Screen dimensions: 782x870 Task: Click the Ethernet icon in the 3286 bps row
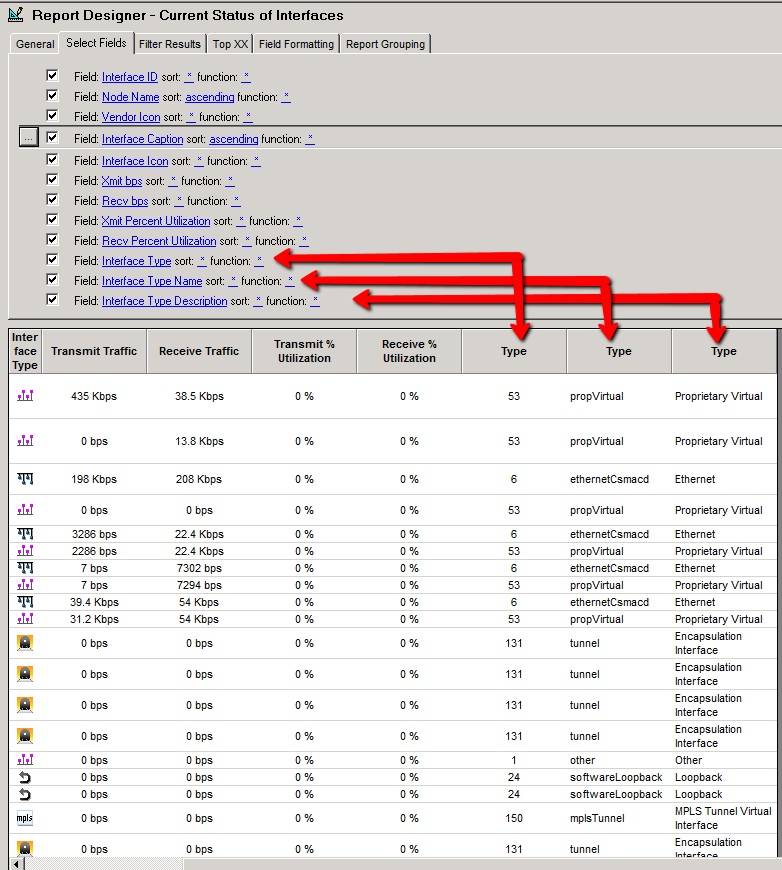25,534
